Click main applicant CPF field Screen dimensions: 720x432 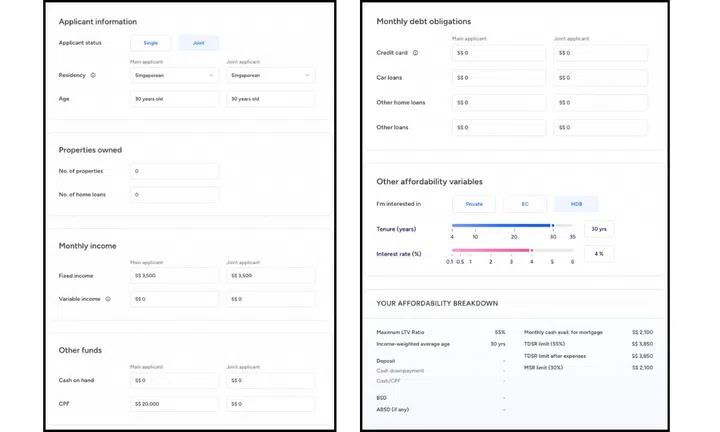[x=174, y=404]
